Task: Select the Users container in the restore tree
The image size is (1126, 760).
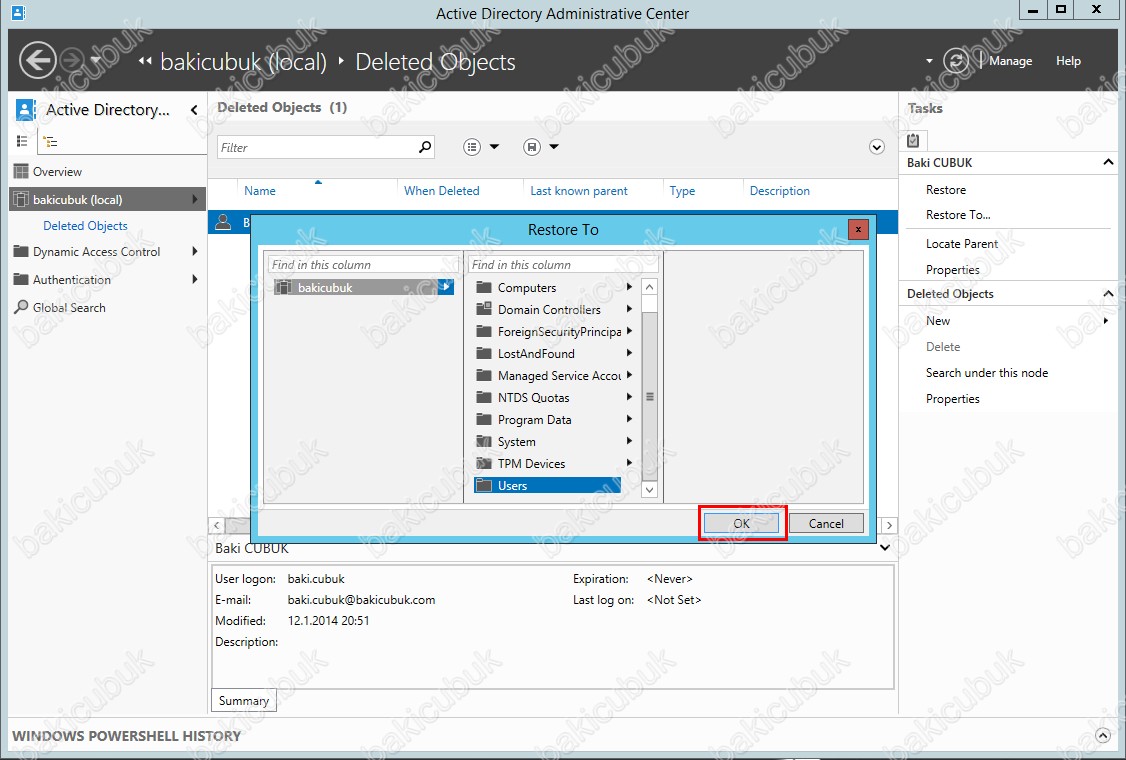Action: coord(511,485)
